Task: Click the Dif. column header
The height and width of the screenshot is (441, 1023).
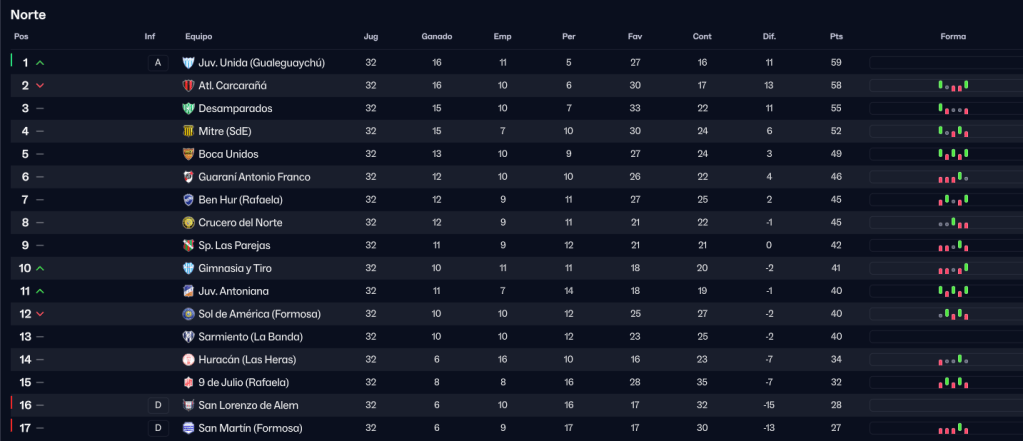Action: pos(769,37)
